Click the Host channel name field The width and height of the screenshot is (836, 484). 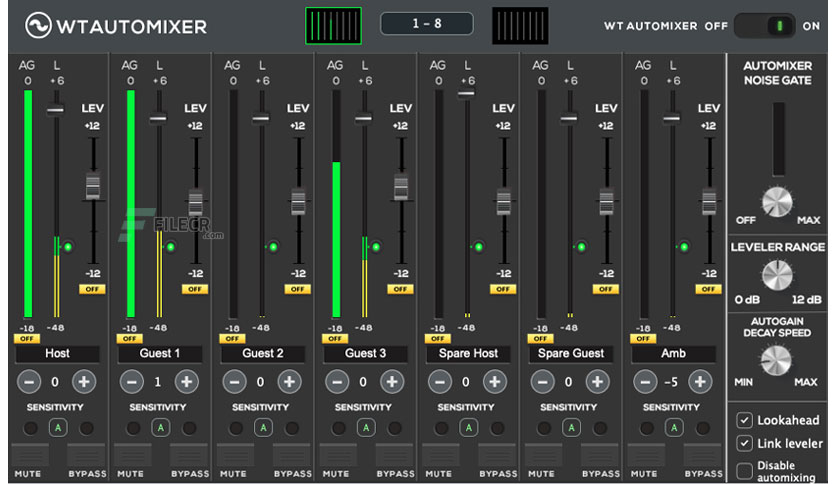point(58,353)
